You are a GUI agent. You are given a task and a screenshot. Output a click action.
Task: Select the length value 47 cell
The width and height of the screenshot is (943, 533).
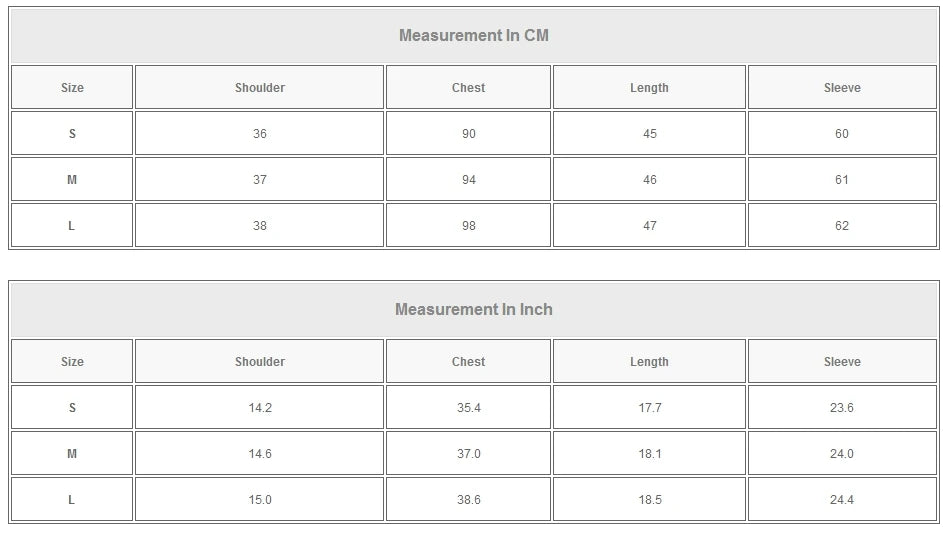click(x=649, y=226)
